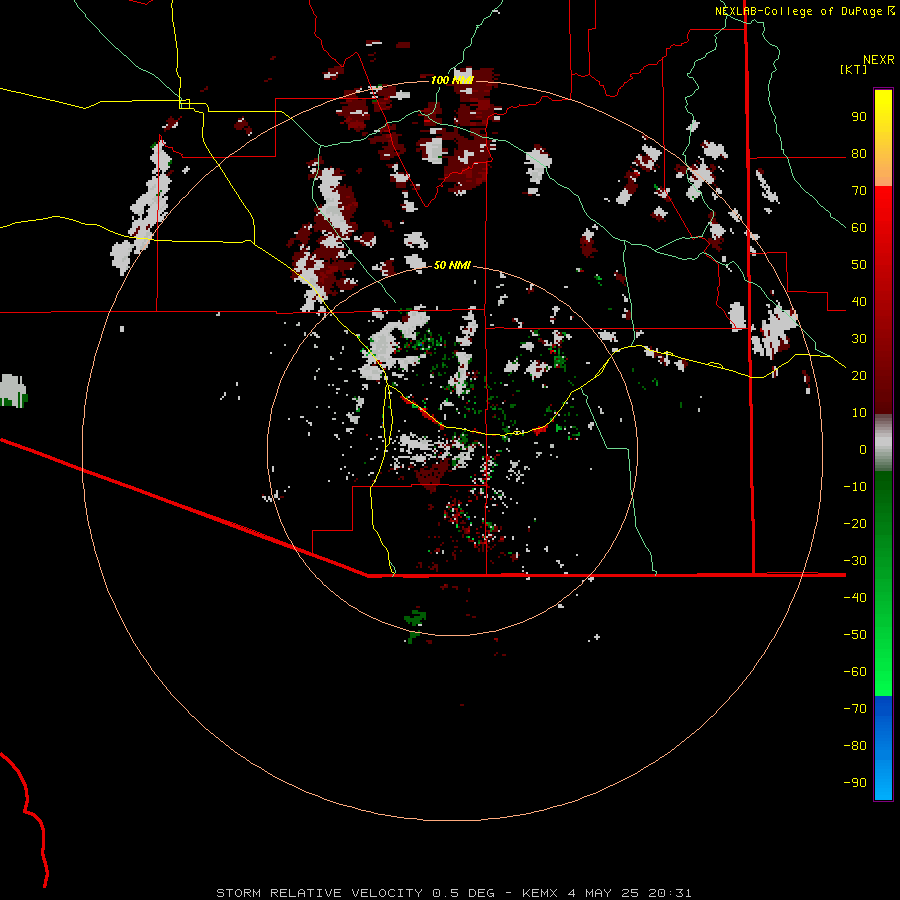Click the 0 value on velocity scale

863,450
